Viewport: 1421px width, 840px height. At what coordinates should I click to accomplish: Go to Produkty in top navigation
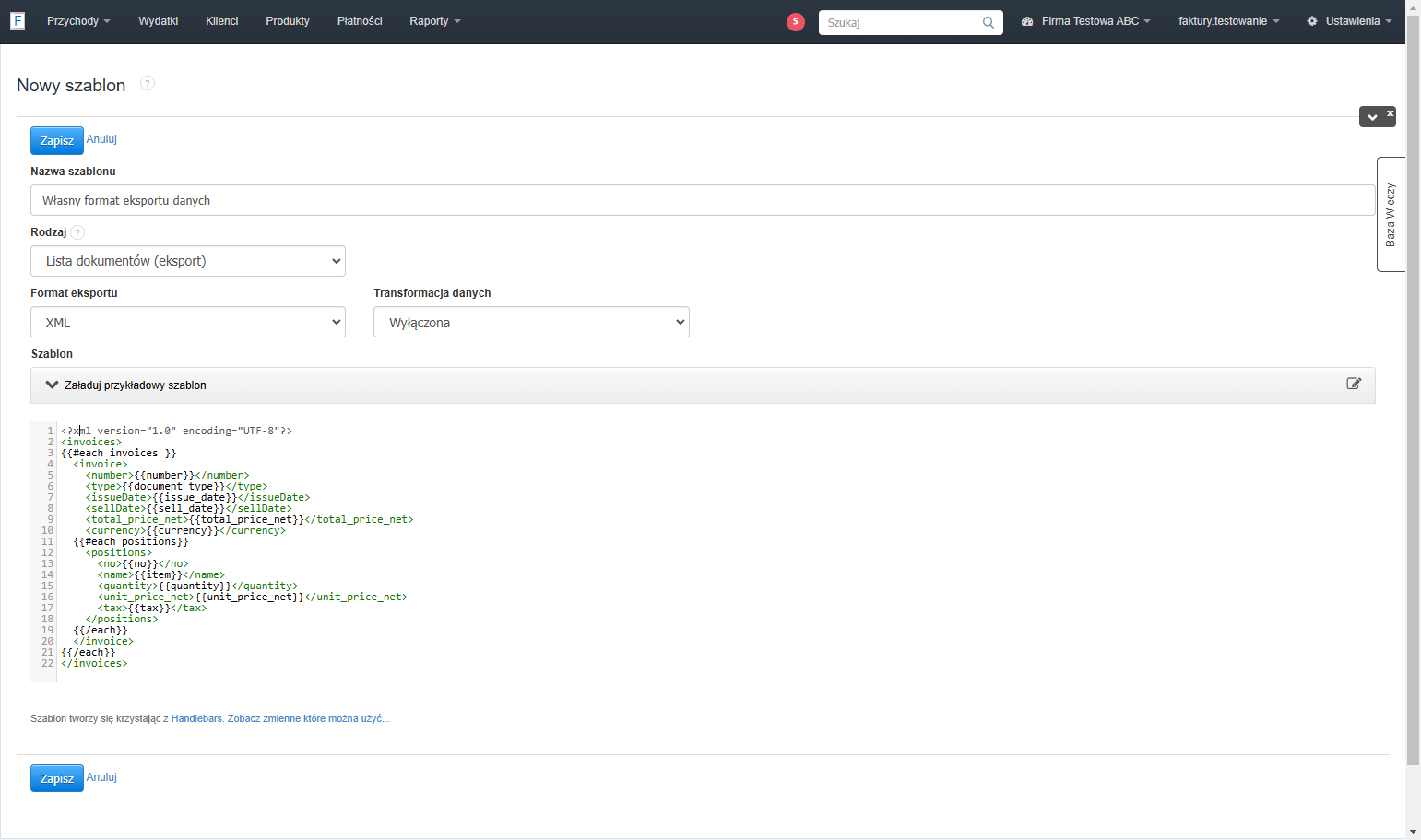click(x=288, y=21)
